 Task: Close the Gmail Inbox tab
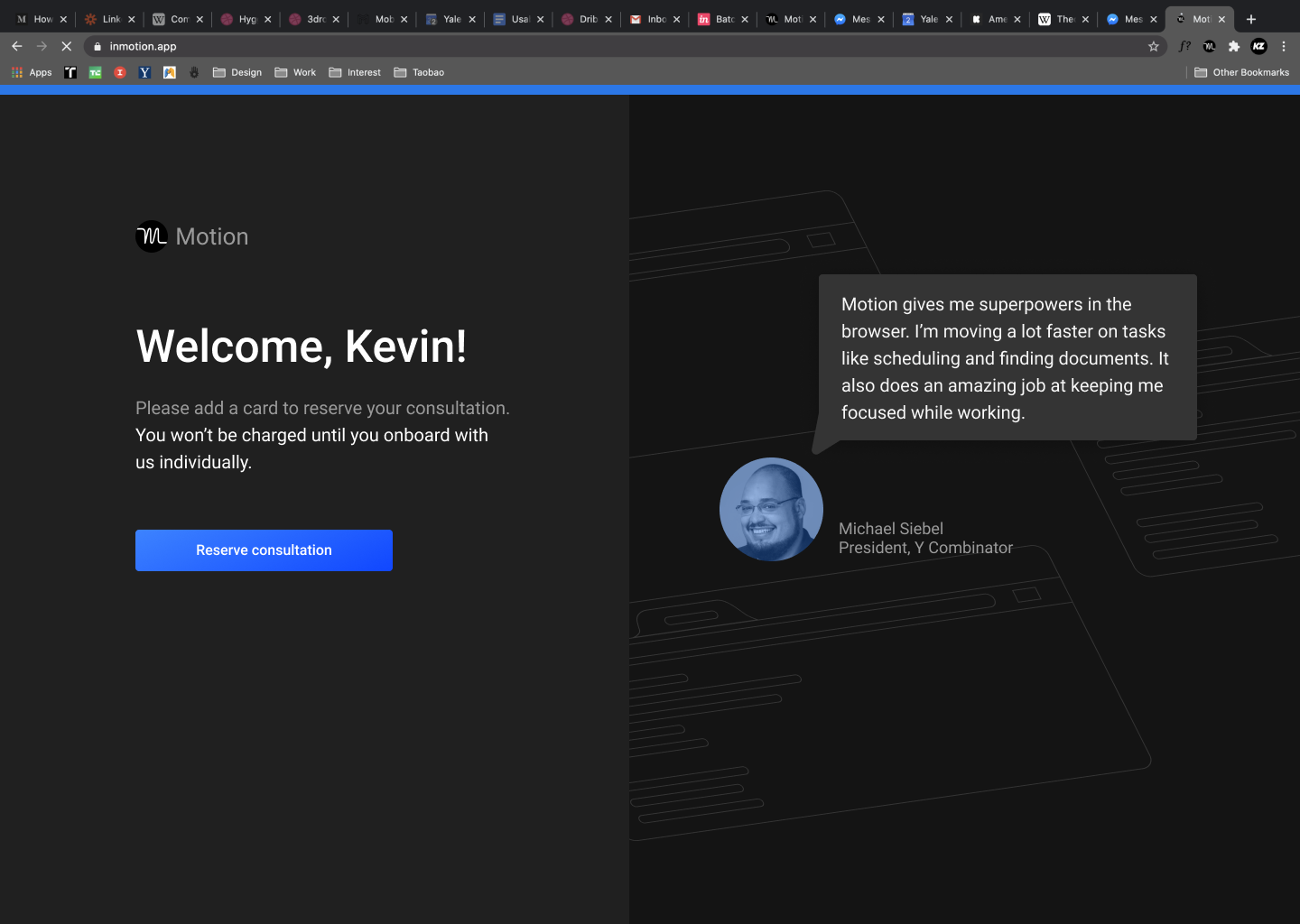[676, 19]
